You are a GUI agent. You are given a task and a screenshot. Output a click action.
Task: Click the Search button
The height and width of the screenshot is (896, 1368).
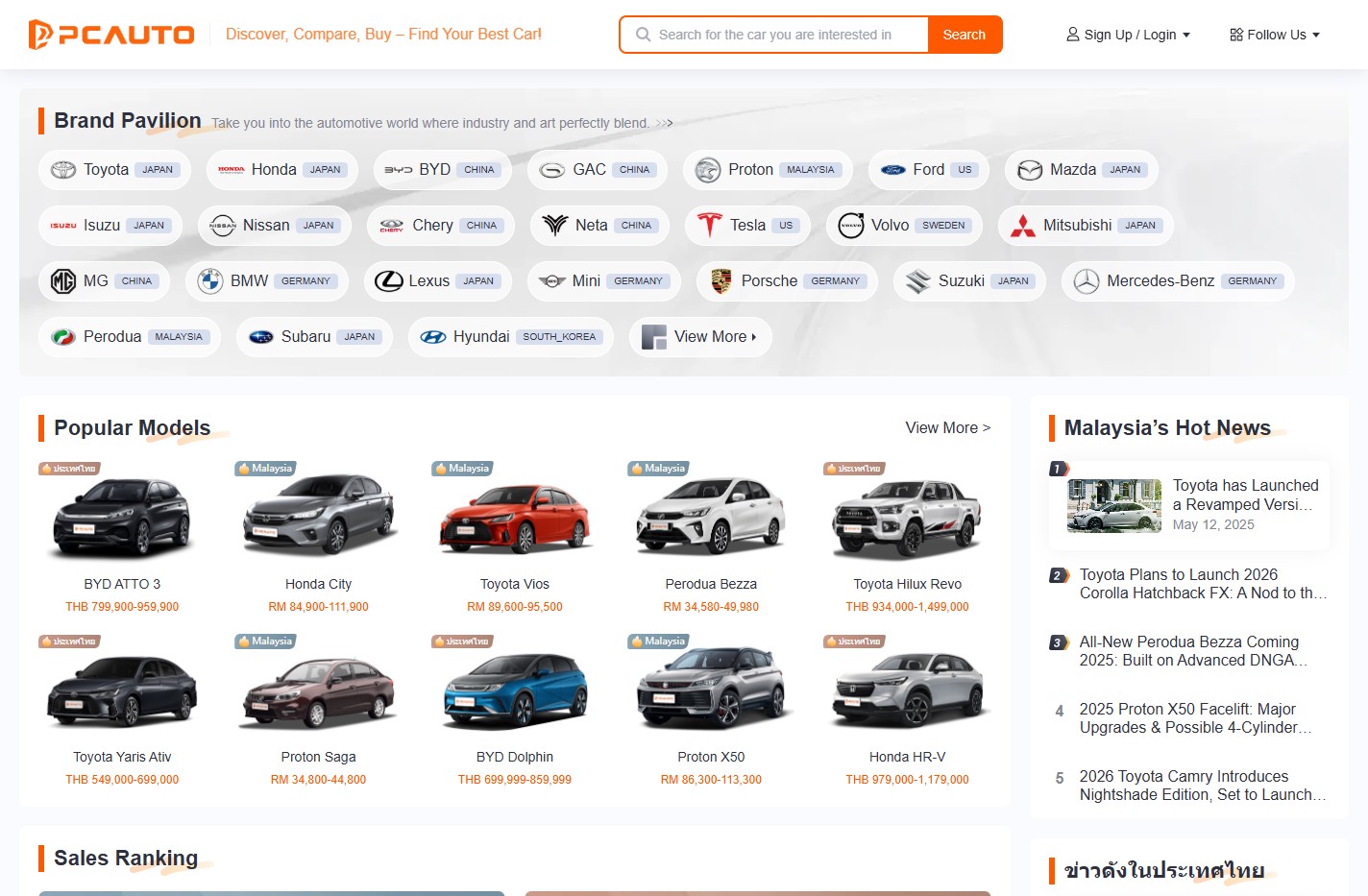point(965,35)
